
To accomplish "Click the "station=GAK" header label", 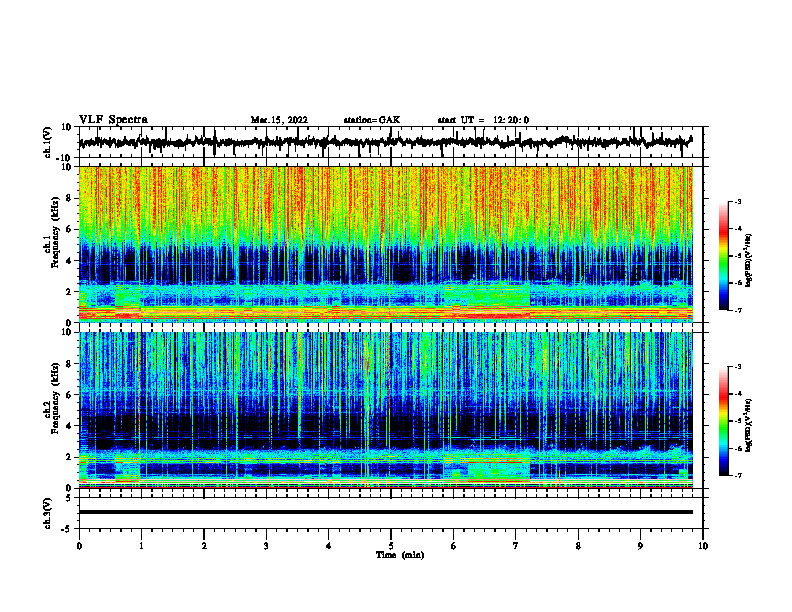I will (x=372, y=120).
